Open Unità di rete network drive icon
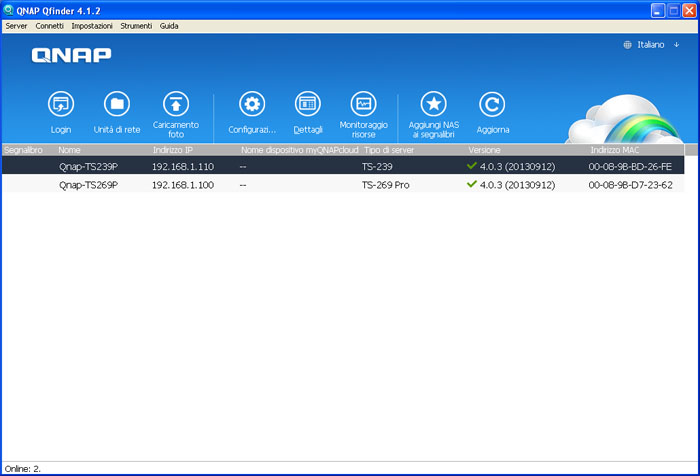 [117, 104]
